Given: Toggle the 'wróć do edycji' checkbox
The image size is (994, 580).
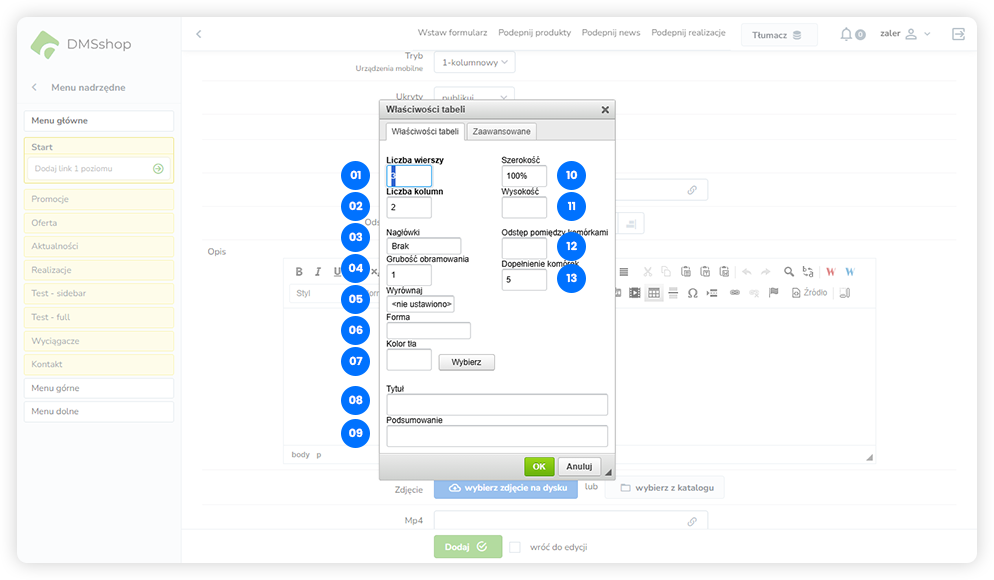Looking at the screenshot, I should pos(514,547).
